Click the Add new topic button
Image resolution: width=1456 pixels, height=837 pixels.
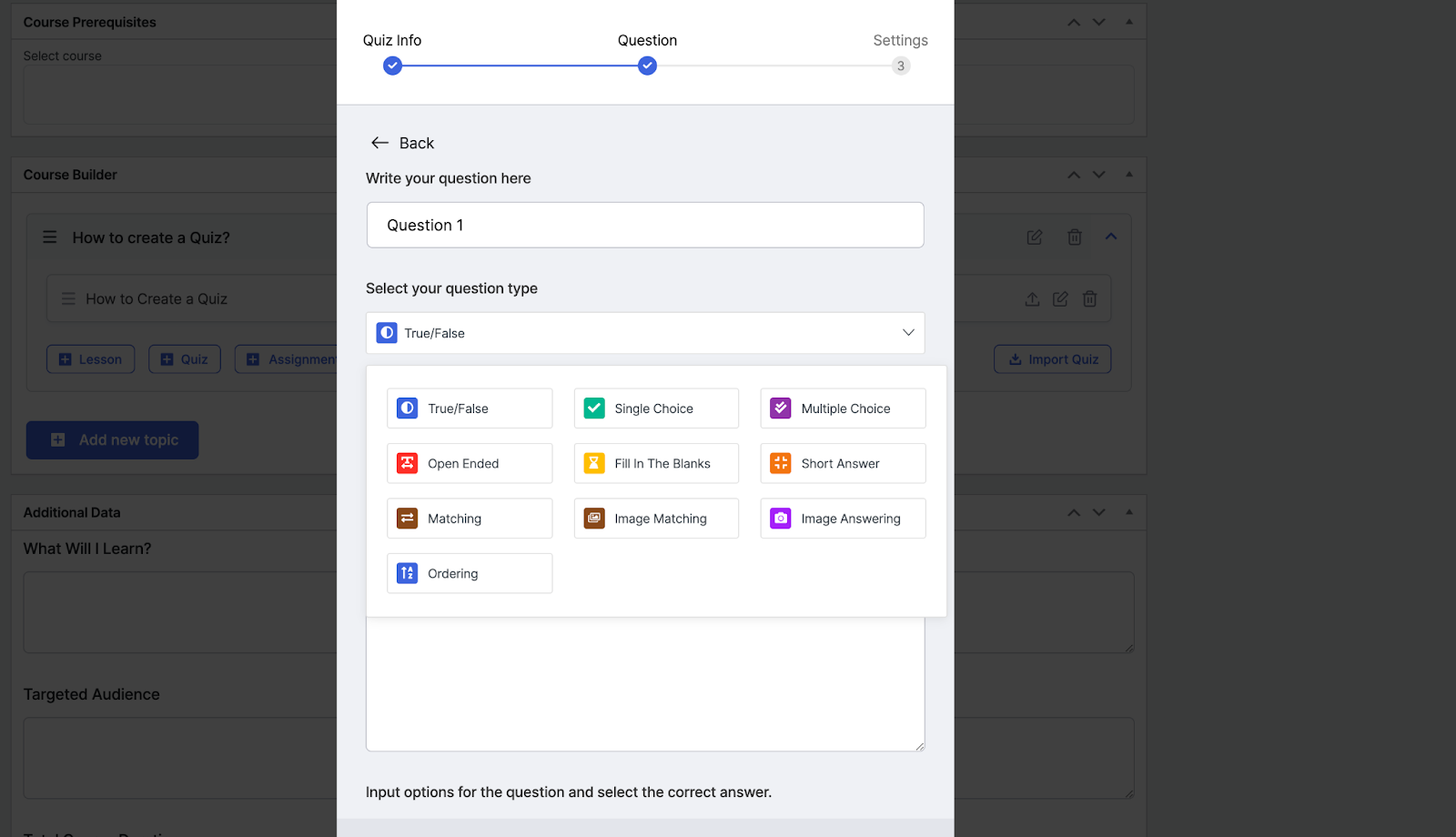[112, 440]
